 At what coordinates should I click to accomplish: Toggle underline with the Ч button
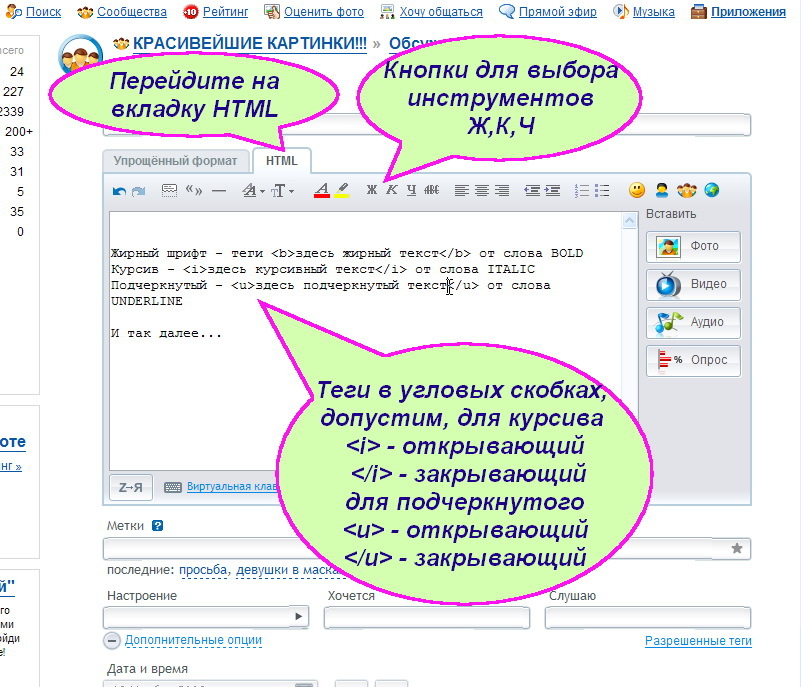pyautogui.click(x=411, y=190)
